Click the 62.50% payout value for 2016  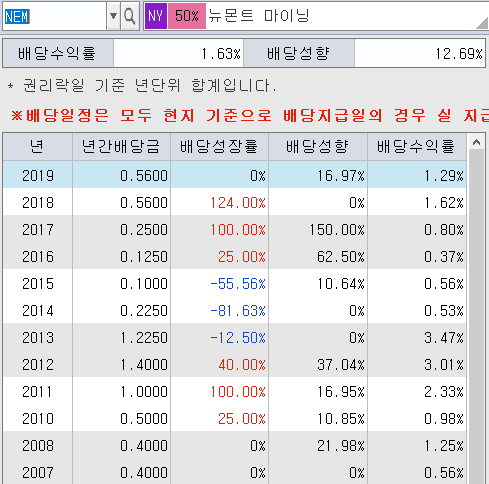341,257
